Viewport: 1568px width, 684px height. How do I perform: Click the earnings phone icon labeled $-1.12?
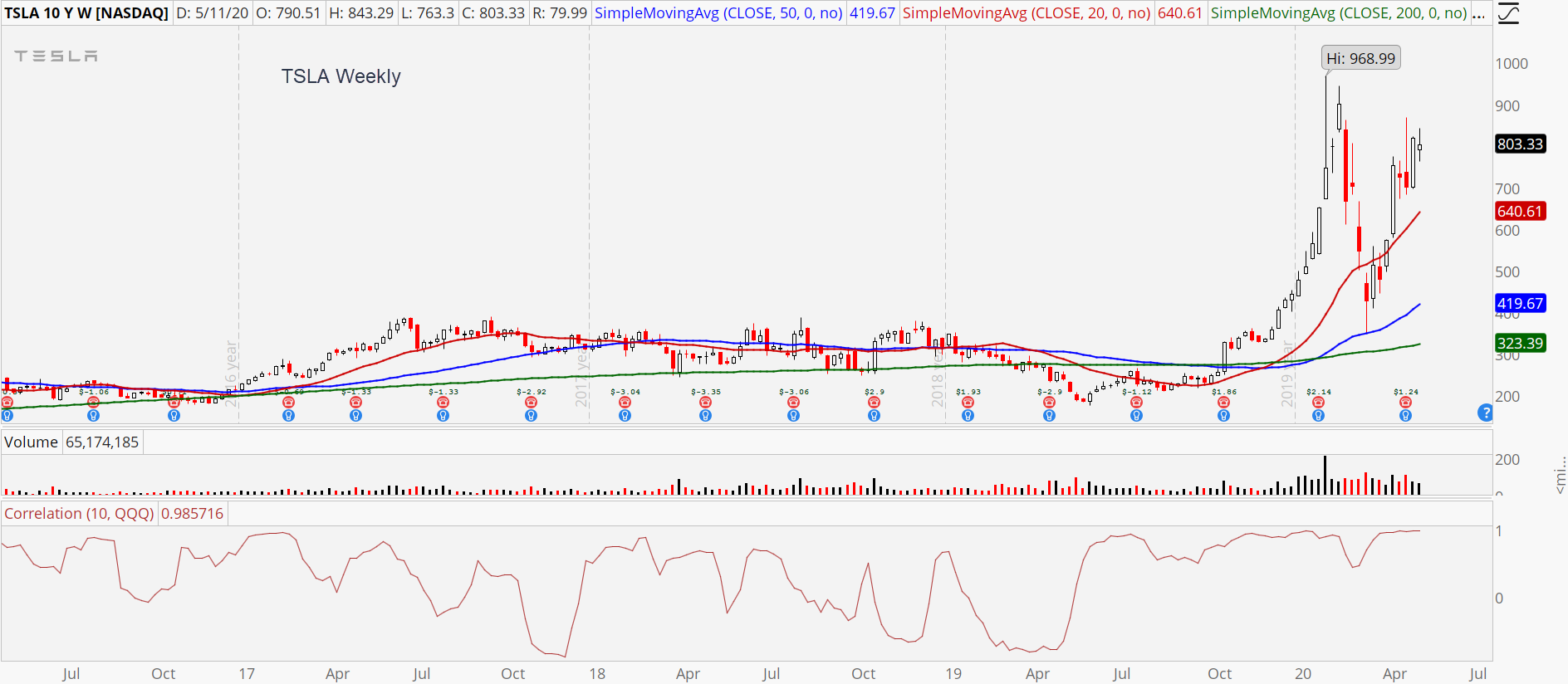click(1136, 403)
